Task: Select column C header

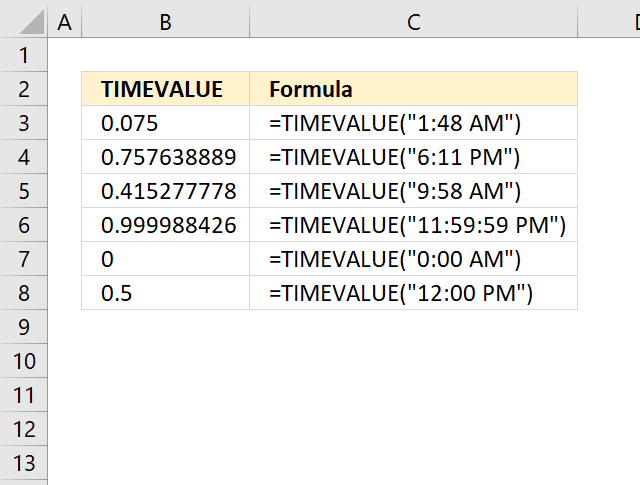Action: [413, 22]
